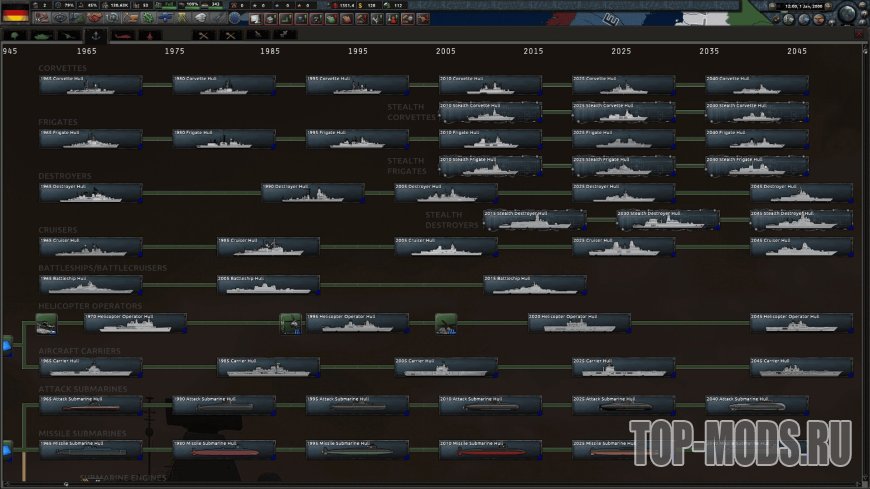Choose the 2005 Battleship Hull
The image size is (870, 489).
coord(268,285)
